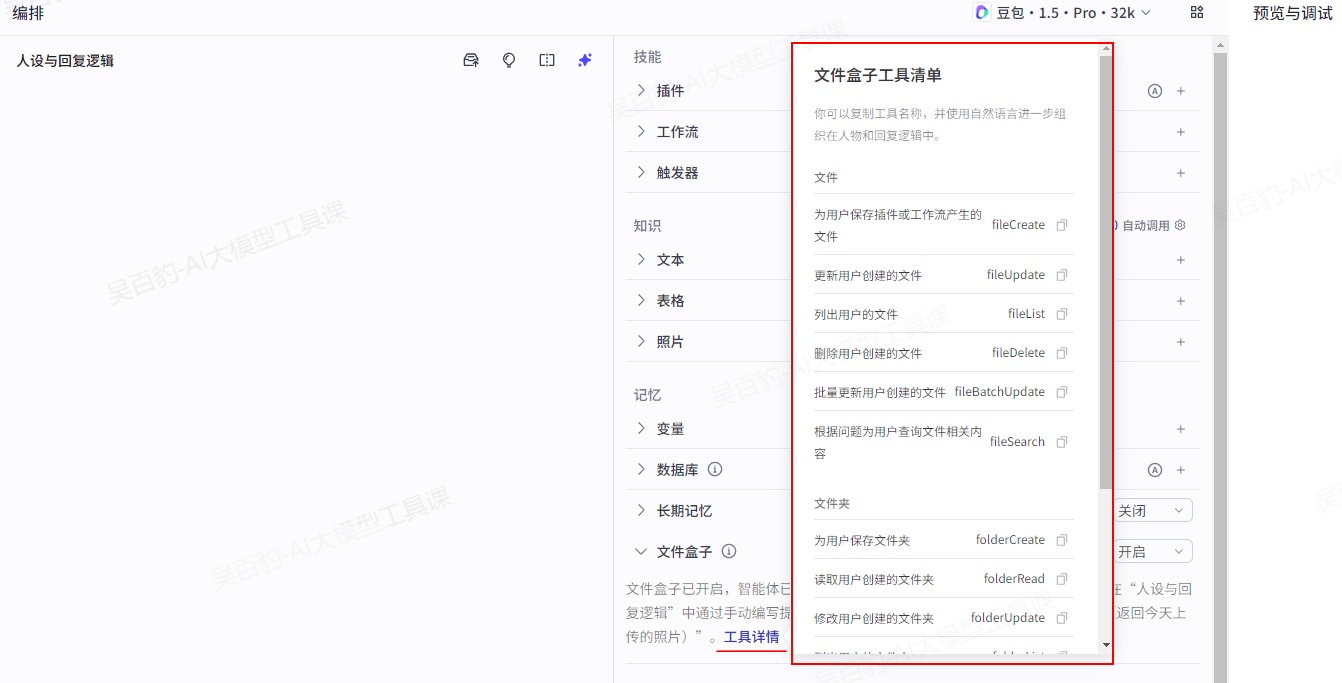Viewport: 1342px width, 683px height.
Task: Click the popup scrollbar down arrow
Action: coord(1106,646)
